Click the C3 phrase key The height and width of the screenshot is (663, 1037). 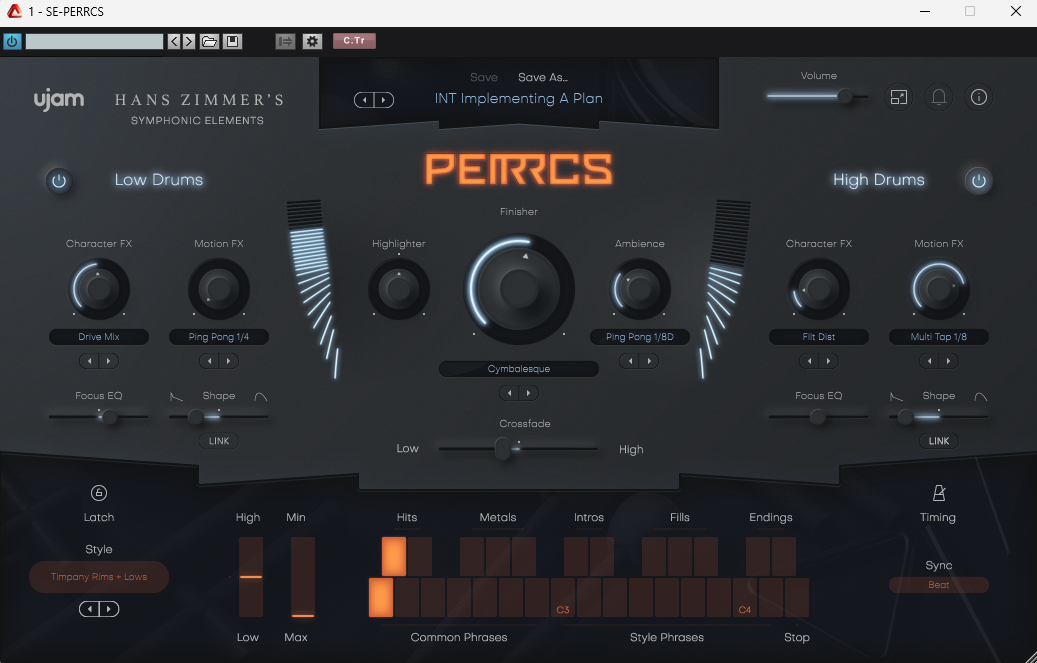coord(563,597)
